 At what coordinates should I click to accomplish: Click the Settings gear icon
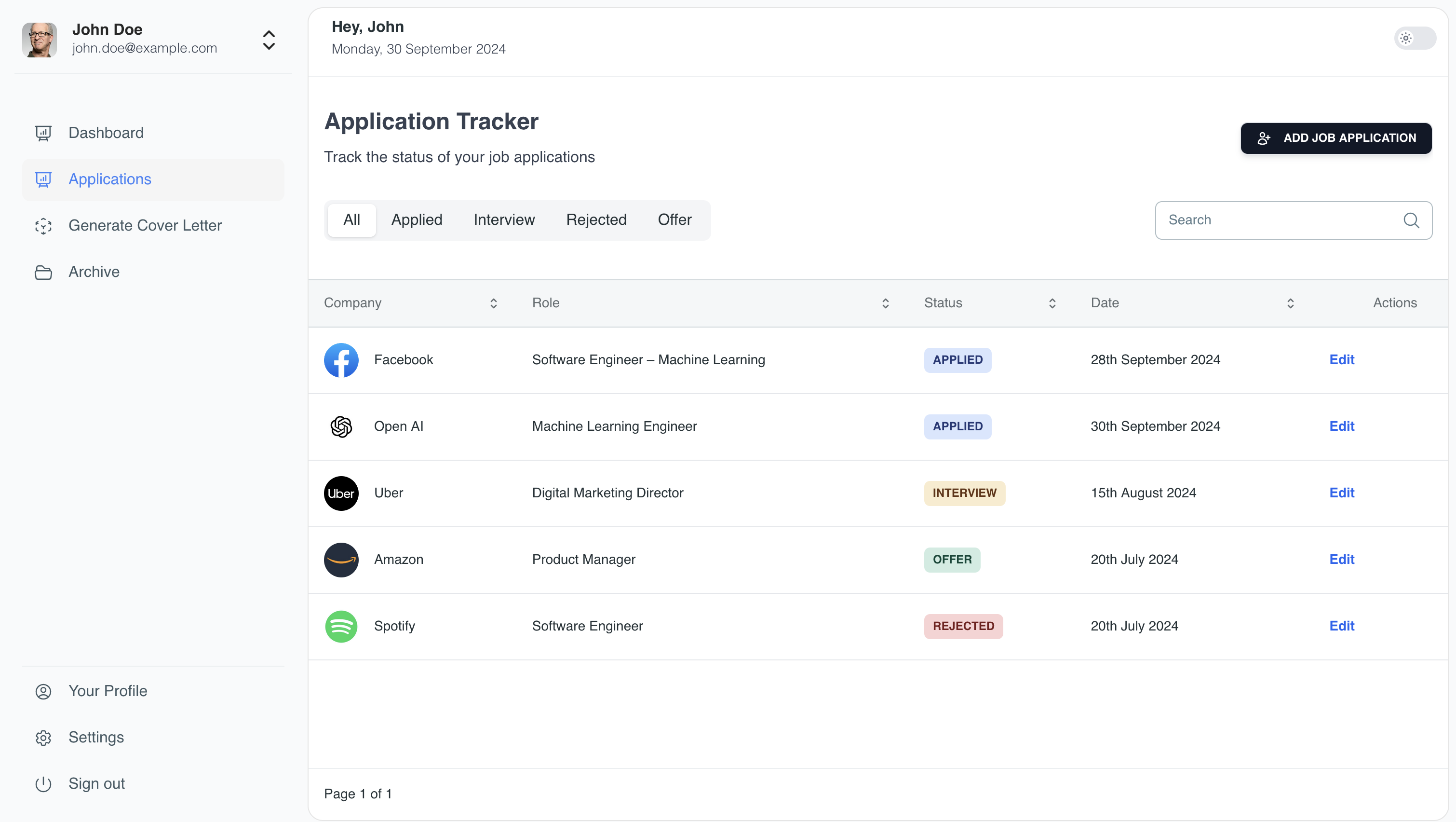click(x=43, y=738)
